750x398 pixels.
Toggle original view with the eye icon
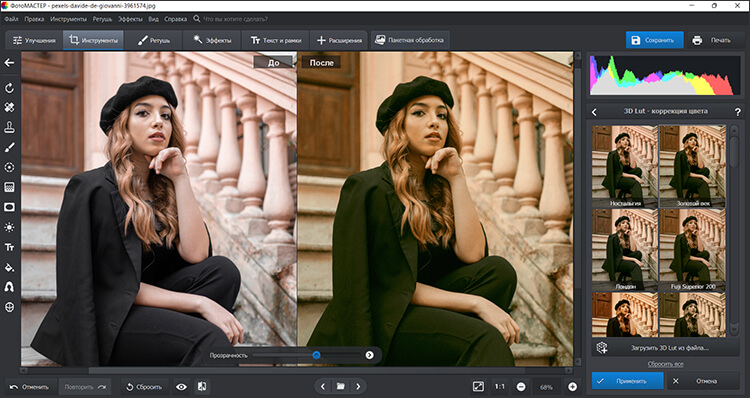pos(181,387)
